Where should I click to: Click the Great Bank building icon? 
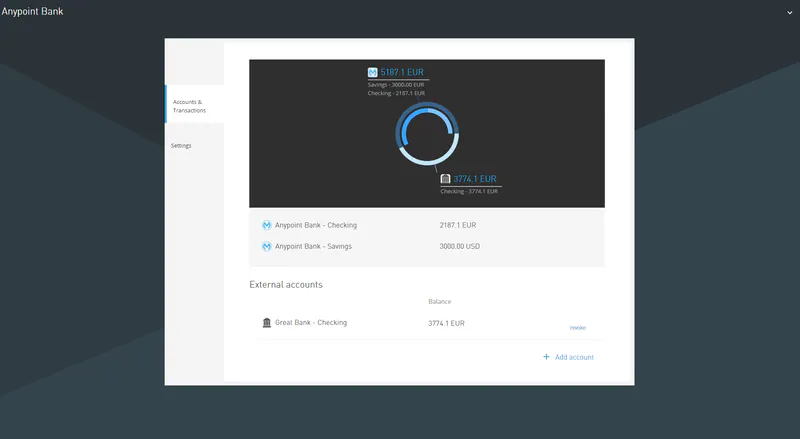pyautogui.click(x=267, y=323)
